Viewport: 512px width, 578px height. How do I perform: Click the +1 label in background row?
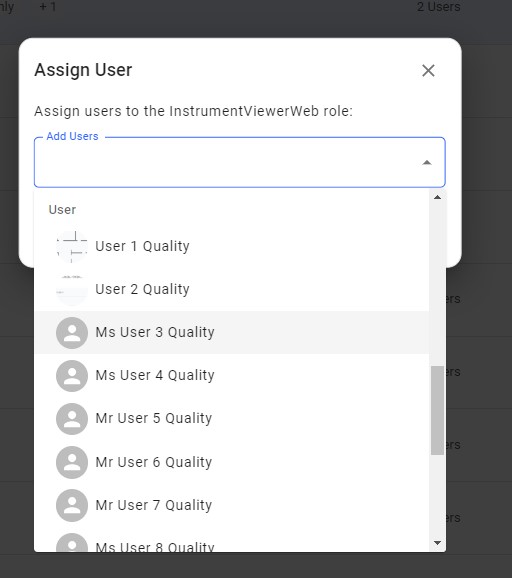click(48, 7)
